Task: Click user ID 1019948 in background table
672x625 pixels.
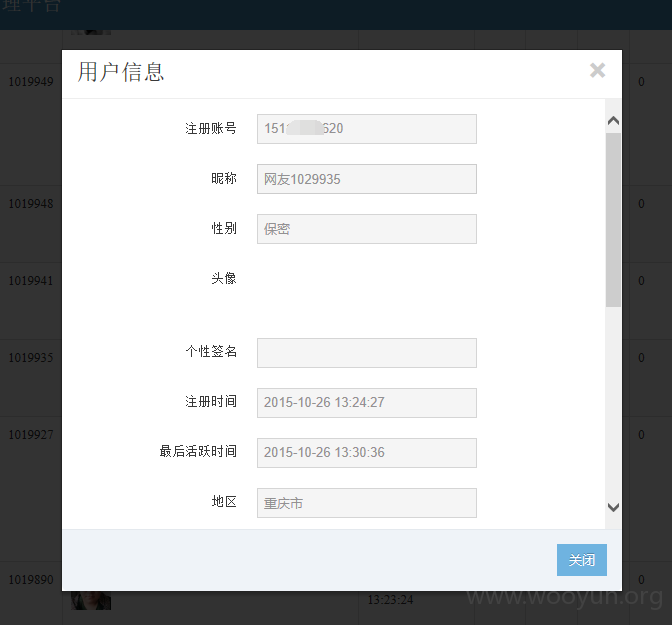Action: tap(31, 204)
